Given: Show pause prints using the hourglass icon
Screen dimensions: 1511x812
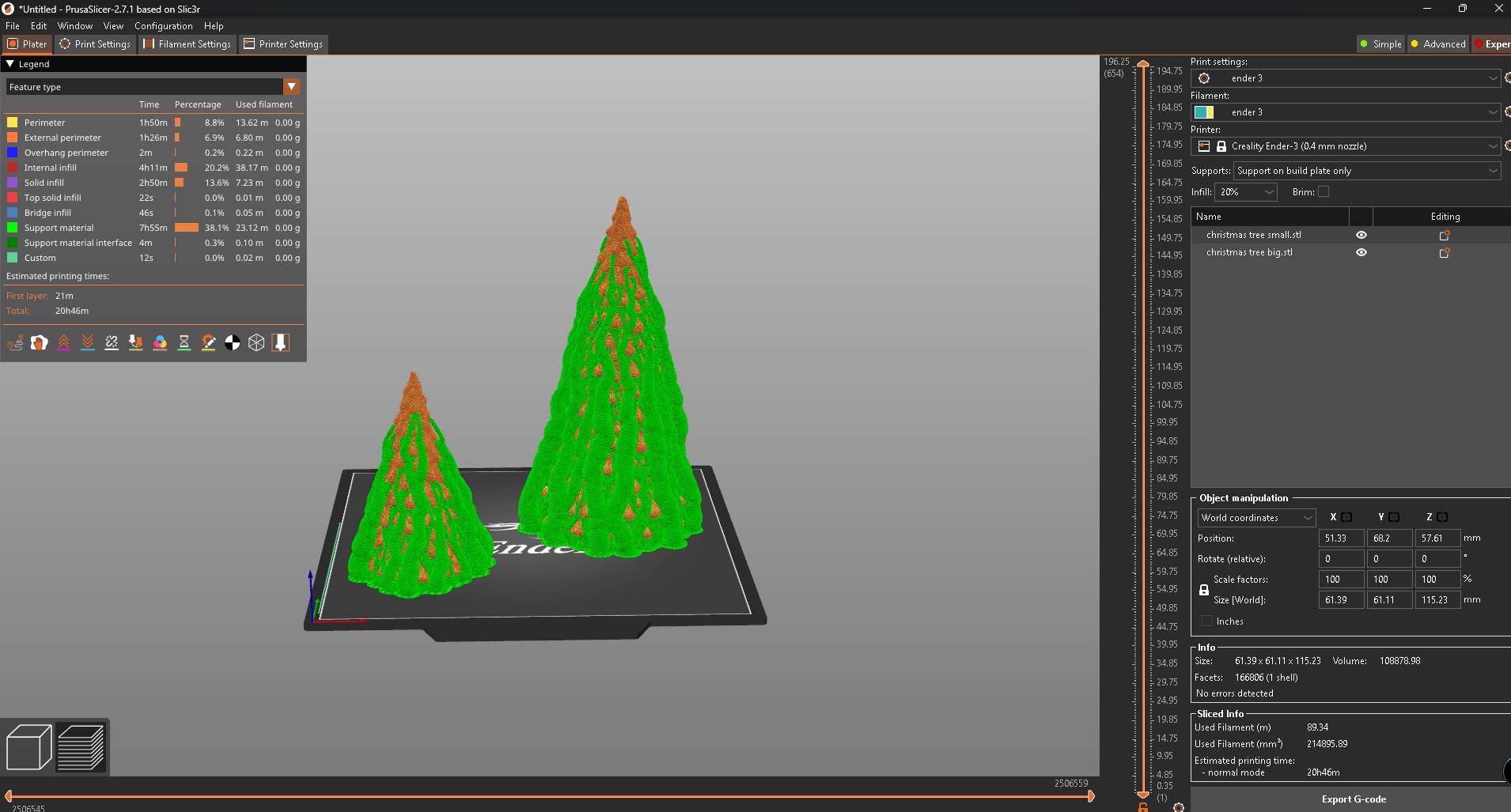Looking at the screenshot, I should [184, 343].
